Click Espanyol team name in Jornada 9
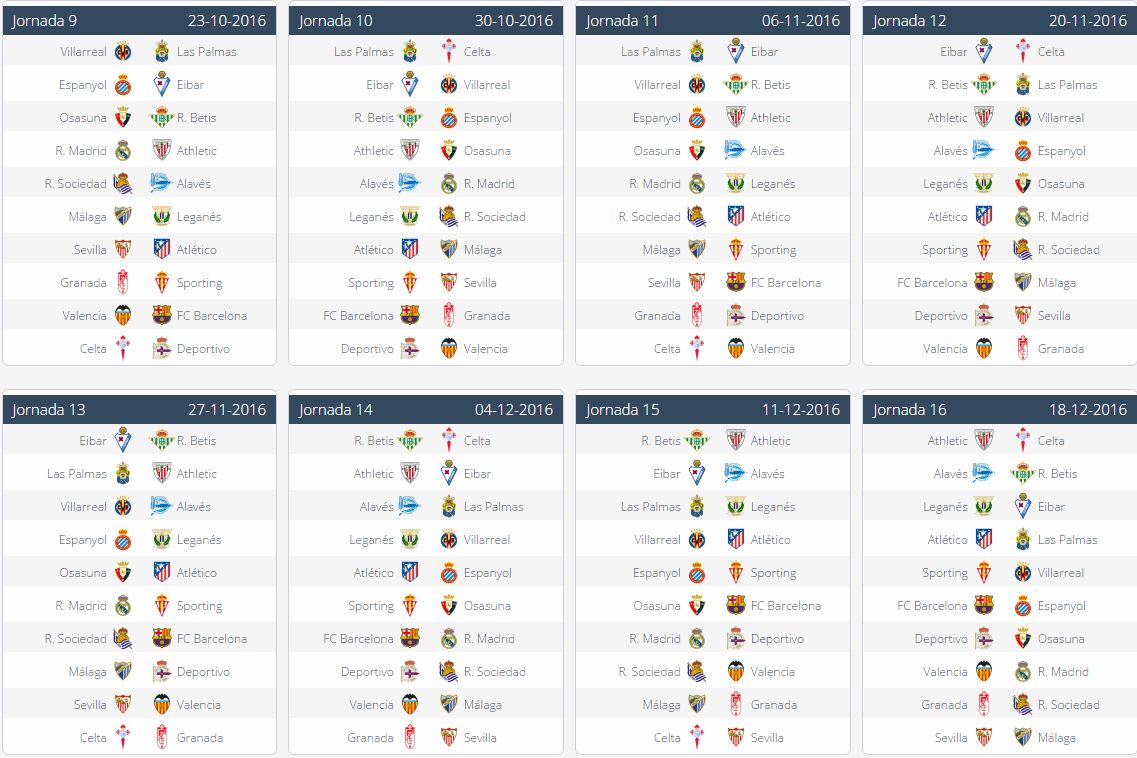 click(x=83, y=85)
